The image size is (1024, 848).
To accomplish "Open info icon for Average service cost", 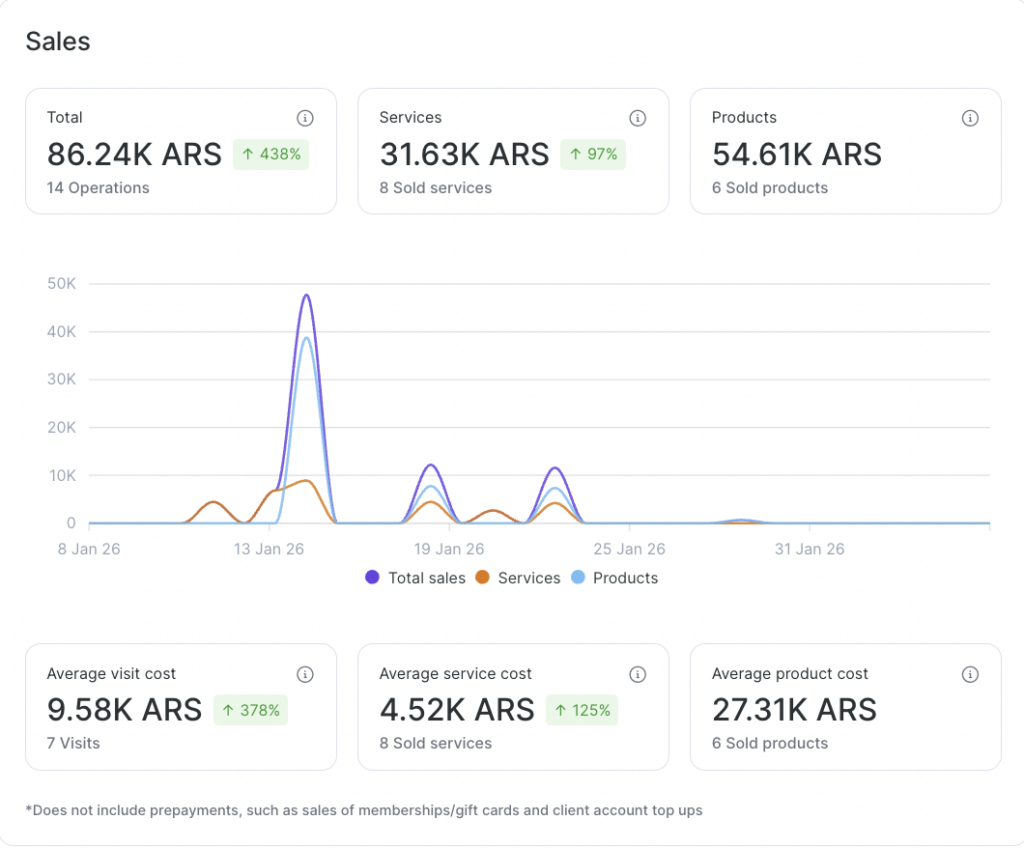I will 637,674.
